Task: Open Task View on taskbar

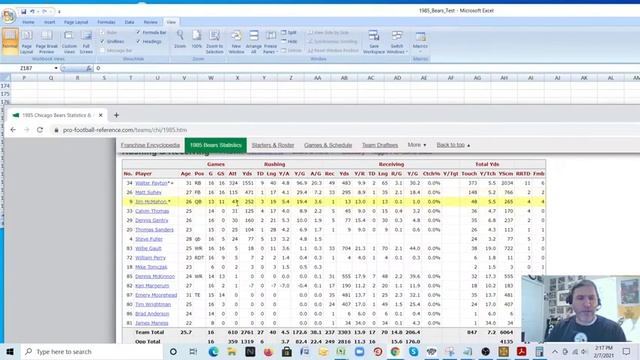Action: [193, 351]
